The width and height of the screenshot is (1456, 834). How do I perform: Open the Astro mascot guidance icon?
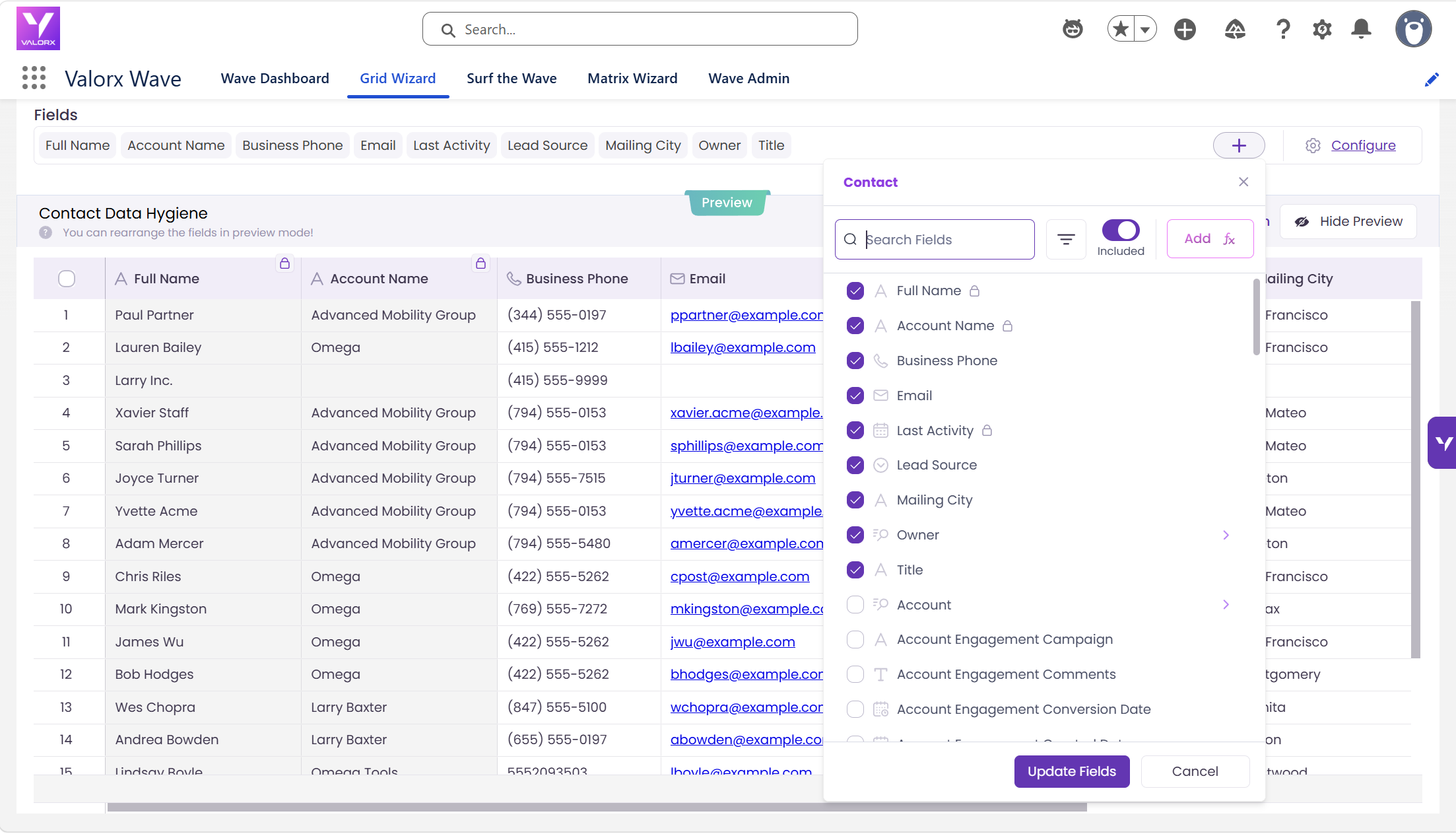(x=1073, y=29)
